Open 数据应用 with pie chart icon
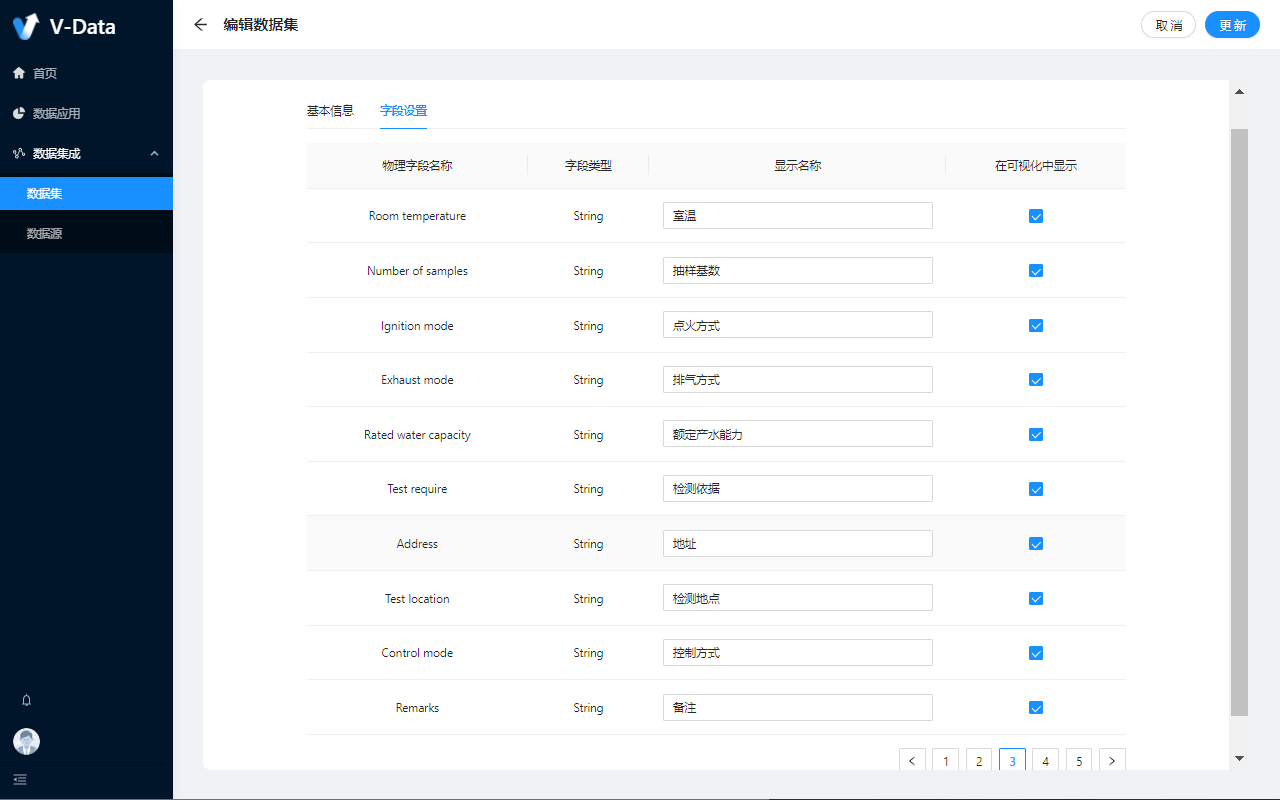This screenshot has width=1280, height=800. pos(19,113)
